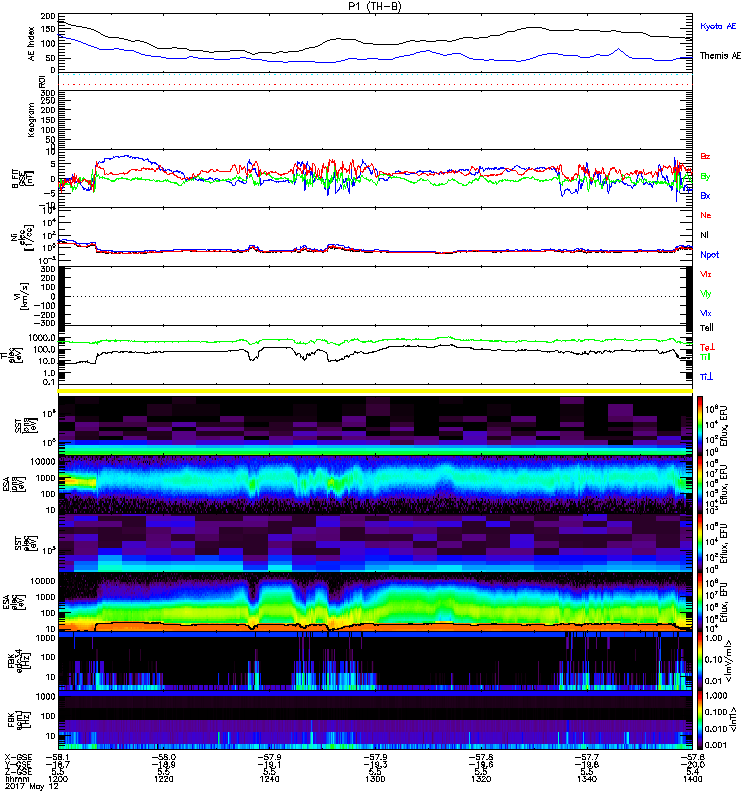Viewport: 750px width, 800px height.
Task: Select the red "Ne" legend label
Action: pyautogui.click(x=706, y=215)
